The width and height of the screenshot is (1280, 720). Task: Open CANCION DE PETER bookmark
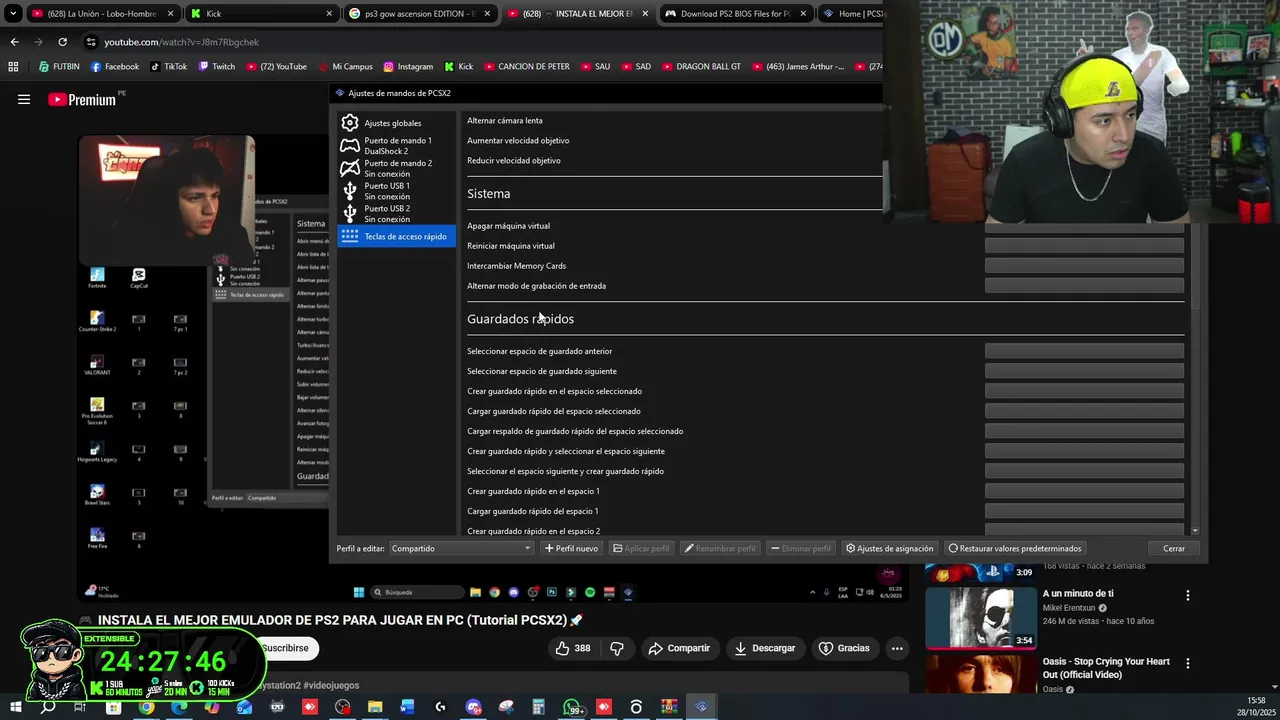tap(526, 67)
